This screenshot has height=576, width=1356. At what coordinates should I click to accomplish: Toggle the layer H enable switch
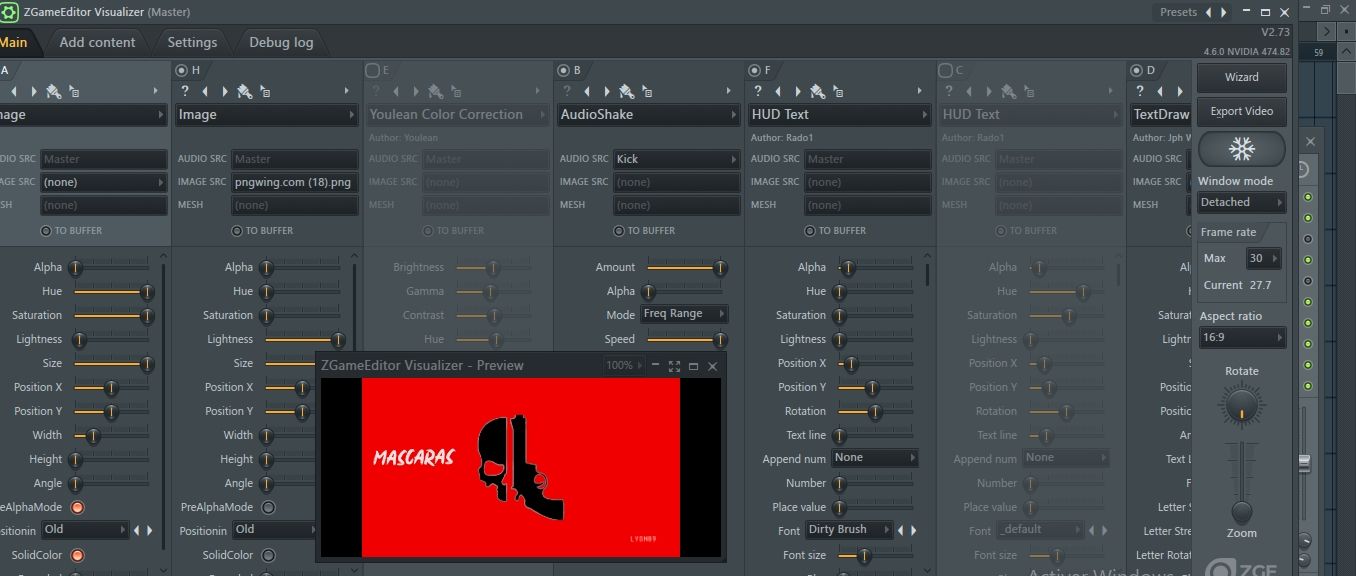[x=181, y=70]
